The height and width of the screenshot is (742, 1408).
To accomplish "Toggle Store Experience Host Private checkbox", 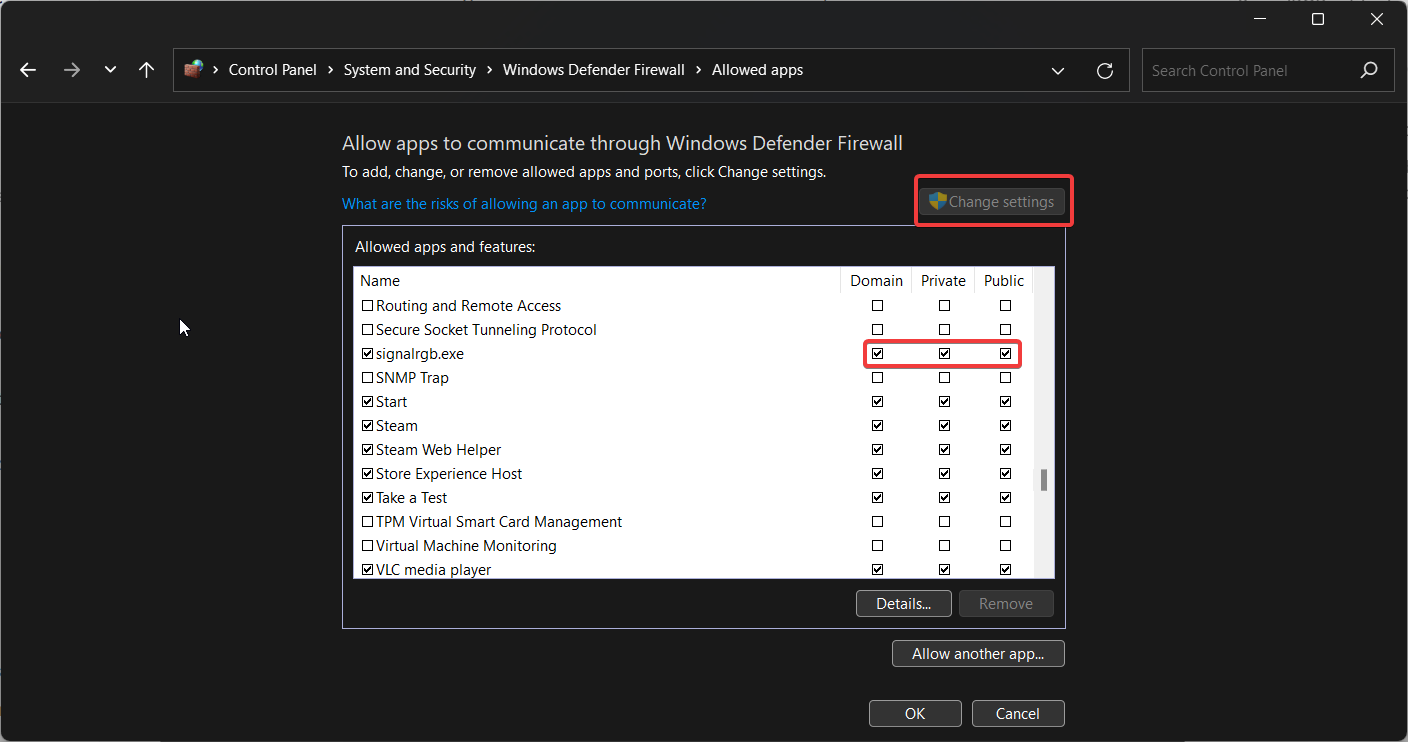I will pos(944,474).
